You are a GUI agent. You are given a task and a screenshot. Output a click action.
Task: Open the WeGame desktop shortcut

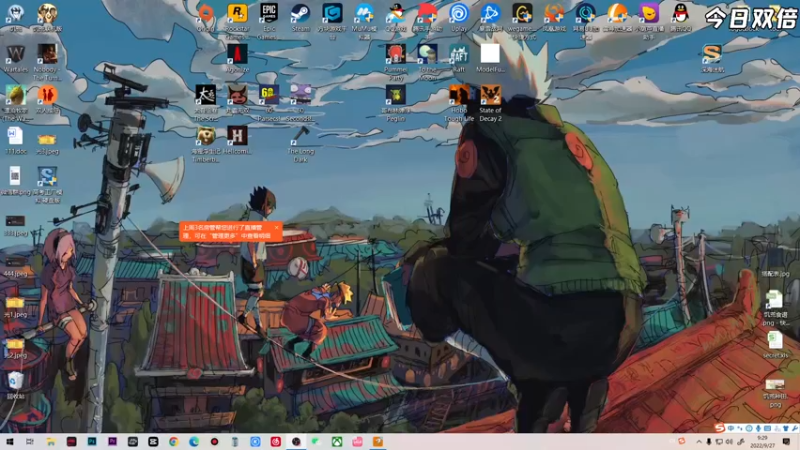522,13
